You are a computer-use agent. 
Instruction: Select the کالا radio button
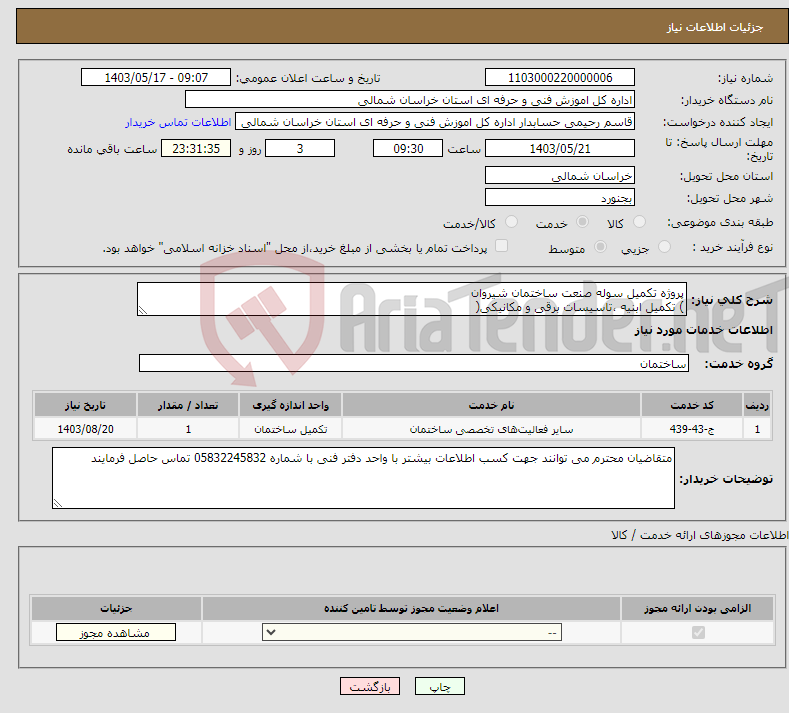click(x=639, y=222)
